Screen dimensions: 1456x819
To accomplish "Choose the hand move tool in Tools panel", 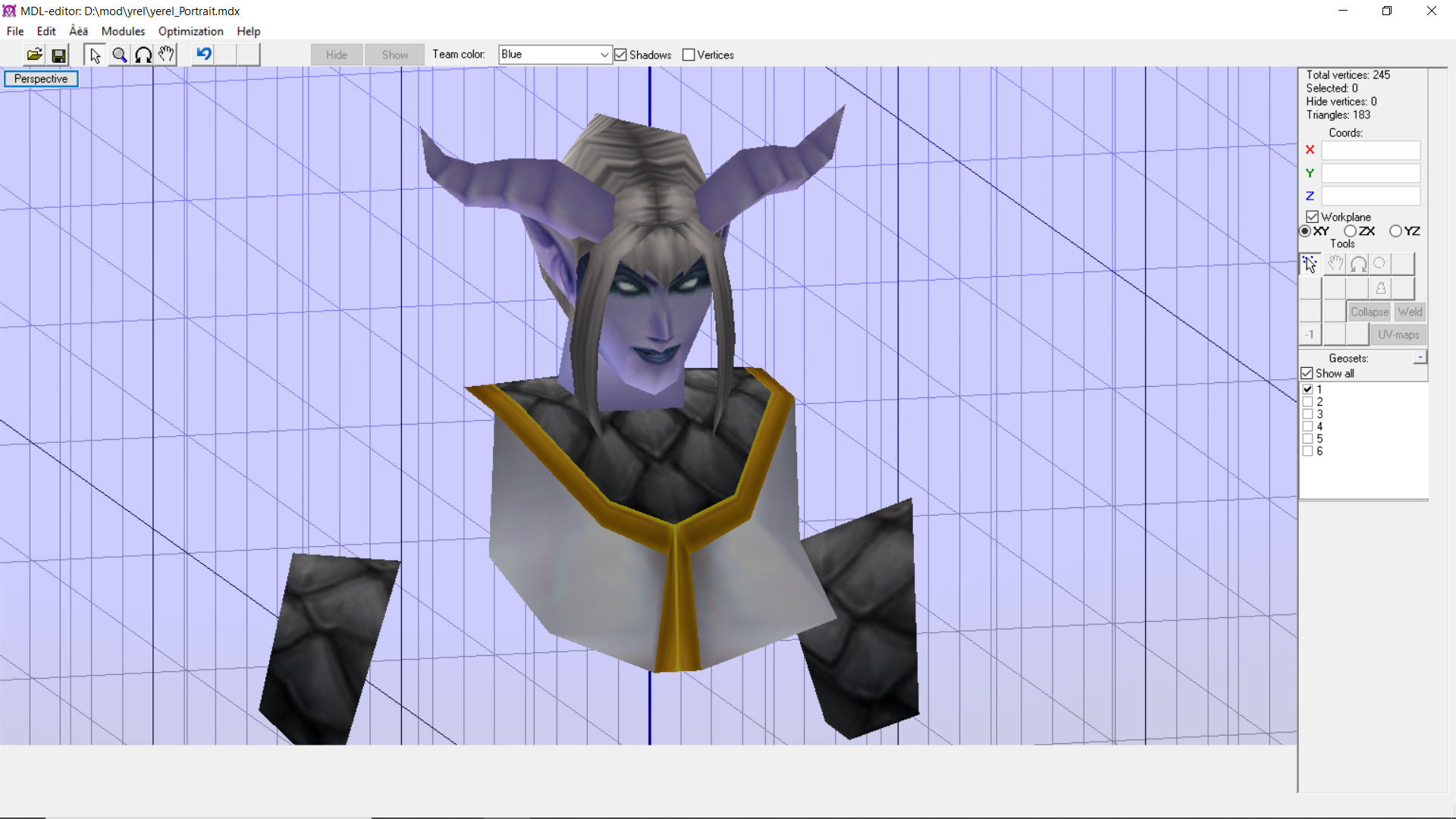I will coord(1335,264).
